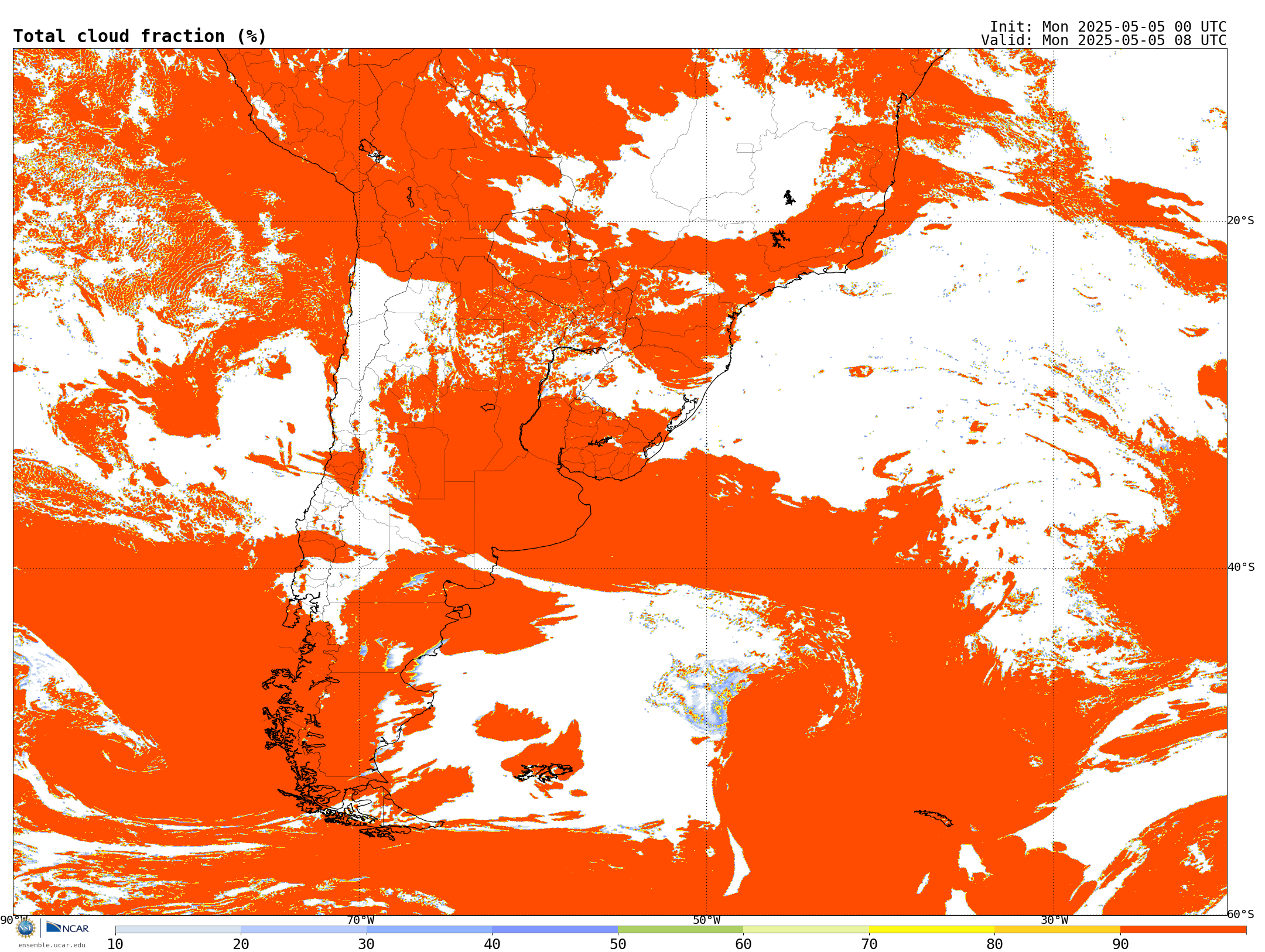Click the 70°W longitude label

coord(360,920)
